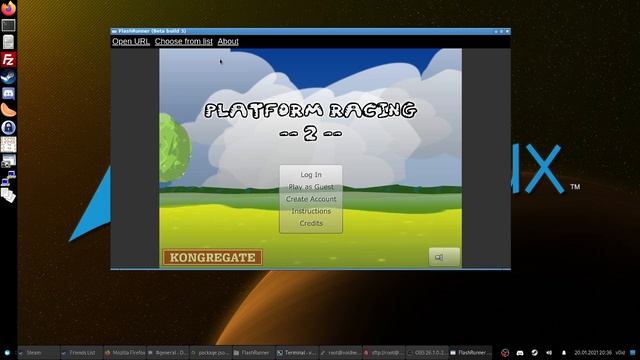Launch Firefox from the dock

click(8, 8)
